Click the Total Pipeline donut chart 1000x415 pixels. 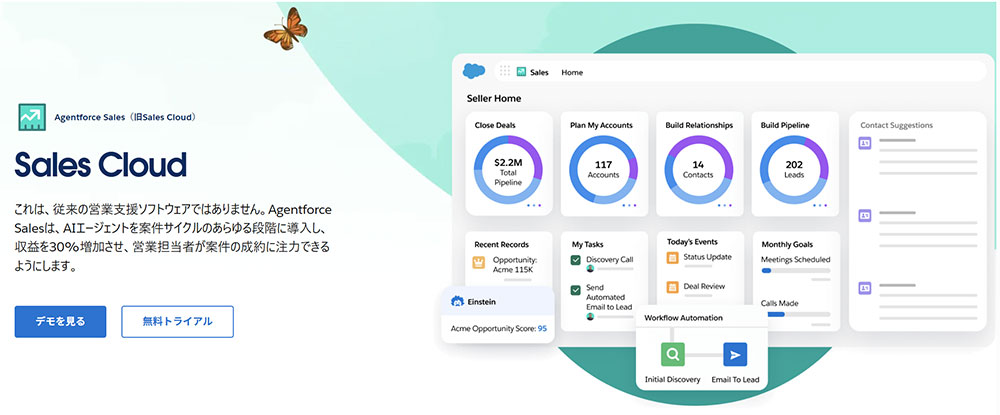pos(507,166)
